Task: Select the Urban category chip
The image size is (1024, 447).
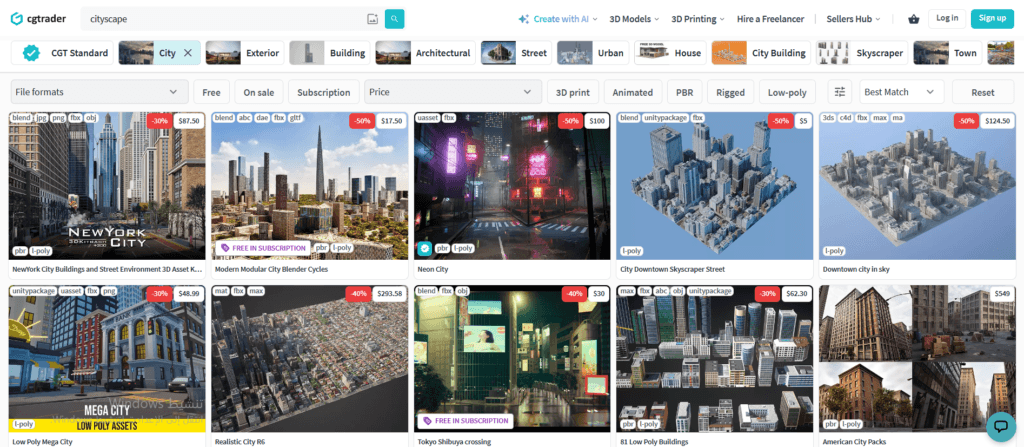Action: [x=593, y=53]
